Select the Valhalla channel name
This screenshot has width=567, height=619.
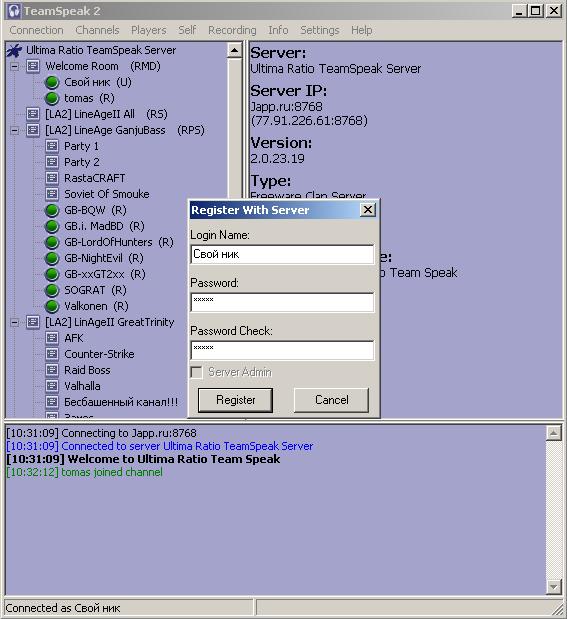pyautogui.click(x=82, y=386)
